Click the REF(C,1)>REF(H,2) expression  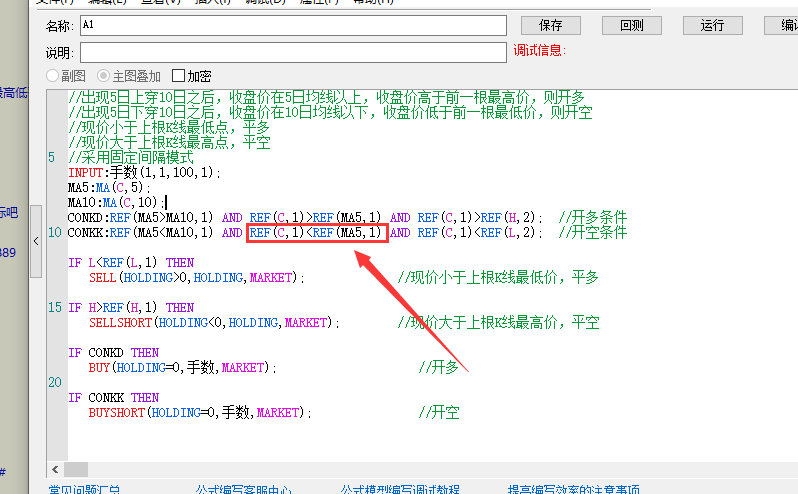(477, 218)
